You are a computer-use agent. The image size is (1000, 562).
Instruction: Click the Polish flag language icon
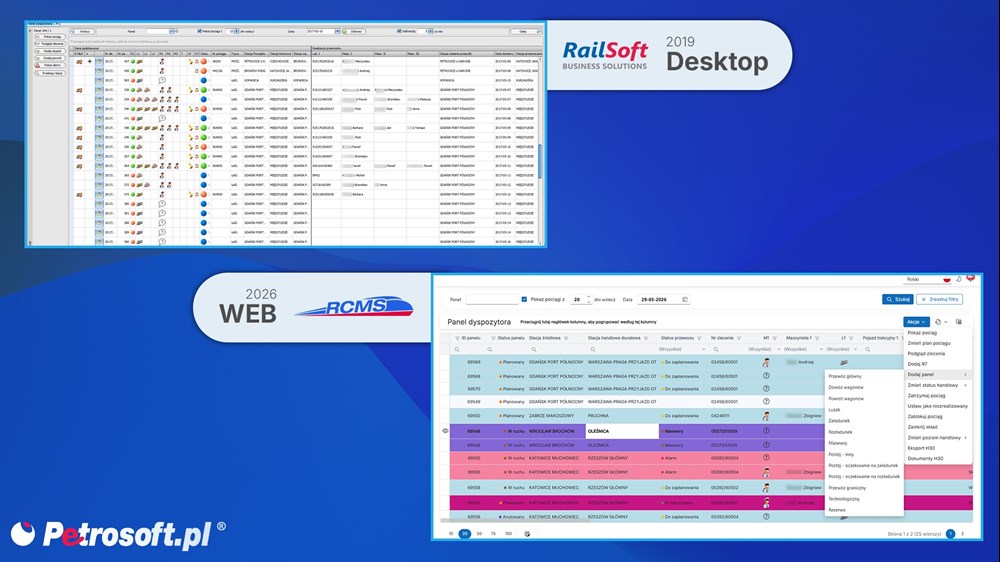[x=947, y=279]
